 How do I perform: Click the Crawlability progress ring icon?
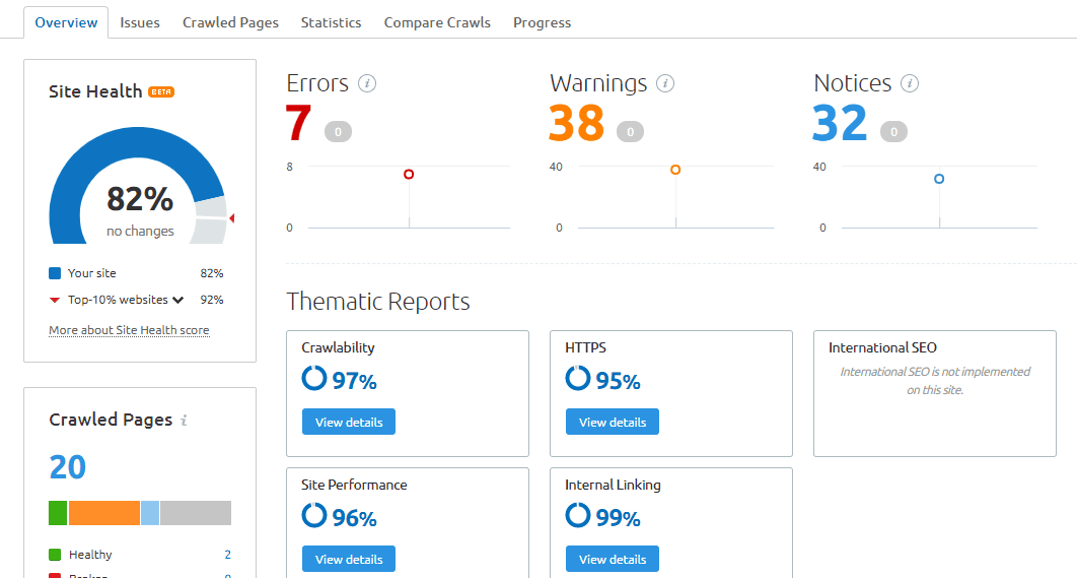pyautogui.click(x=314, y=378)
